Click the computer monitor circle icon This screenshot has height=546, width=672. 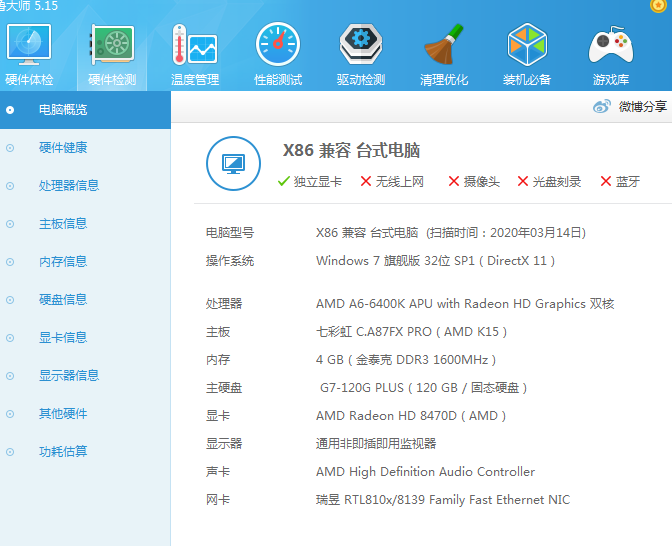[x=233, y=163]
